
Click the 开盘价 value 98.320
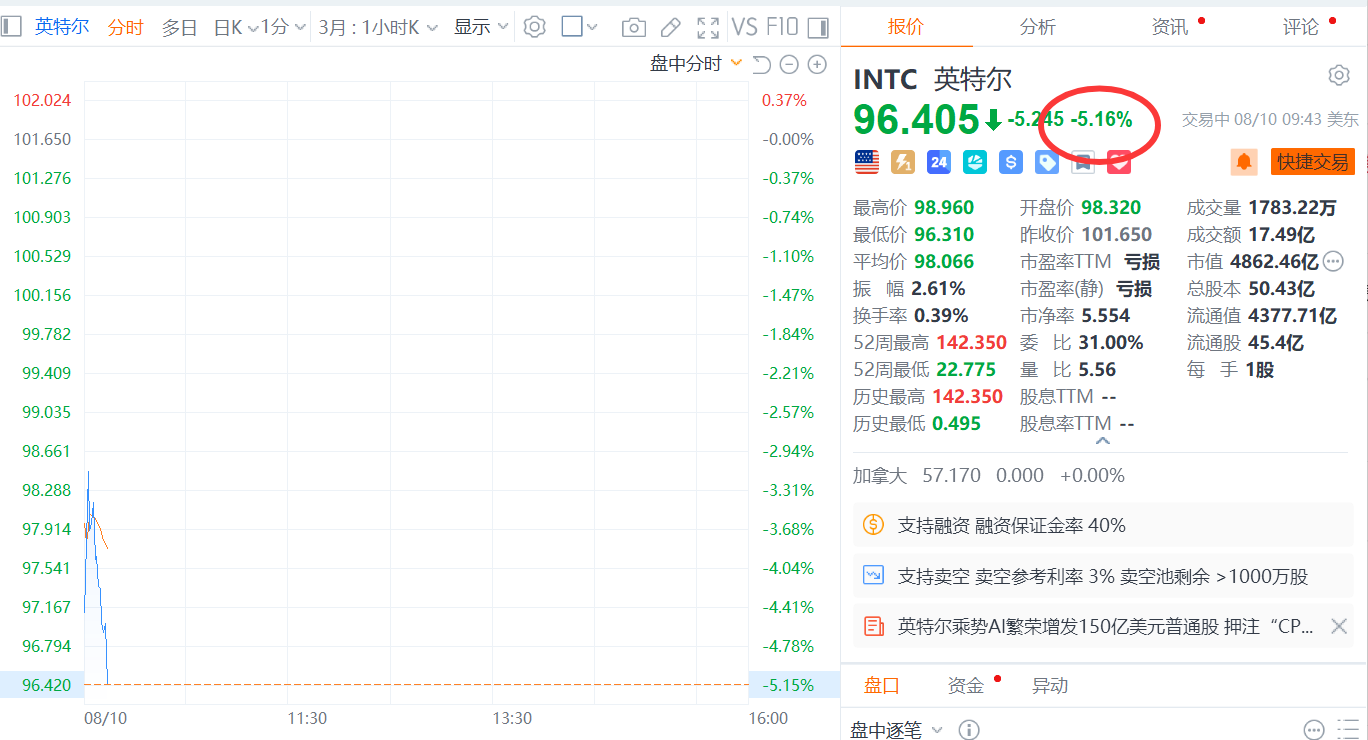pos(1111,208)
